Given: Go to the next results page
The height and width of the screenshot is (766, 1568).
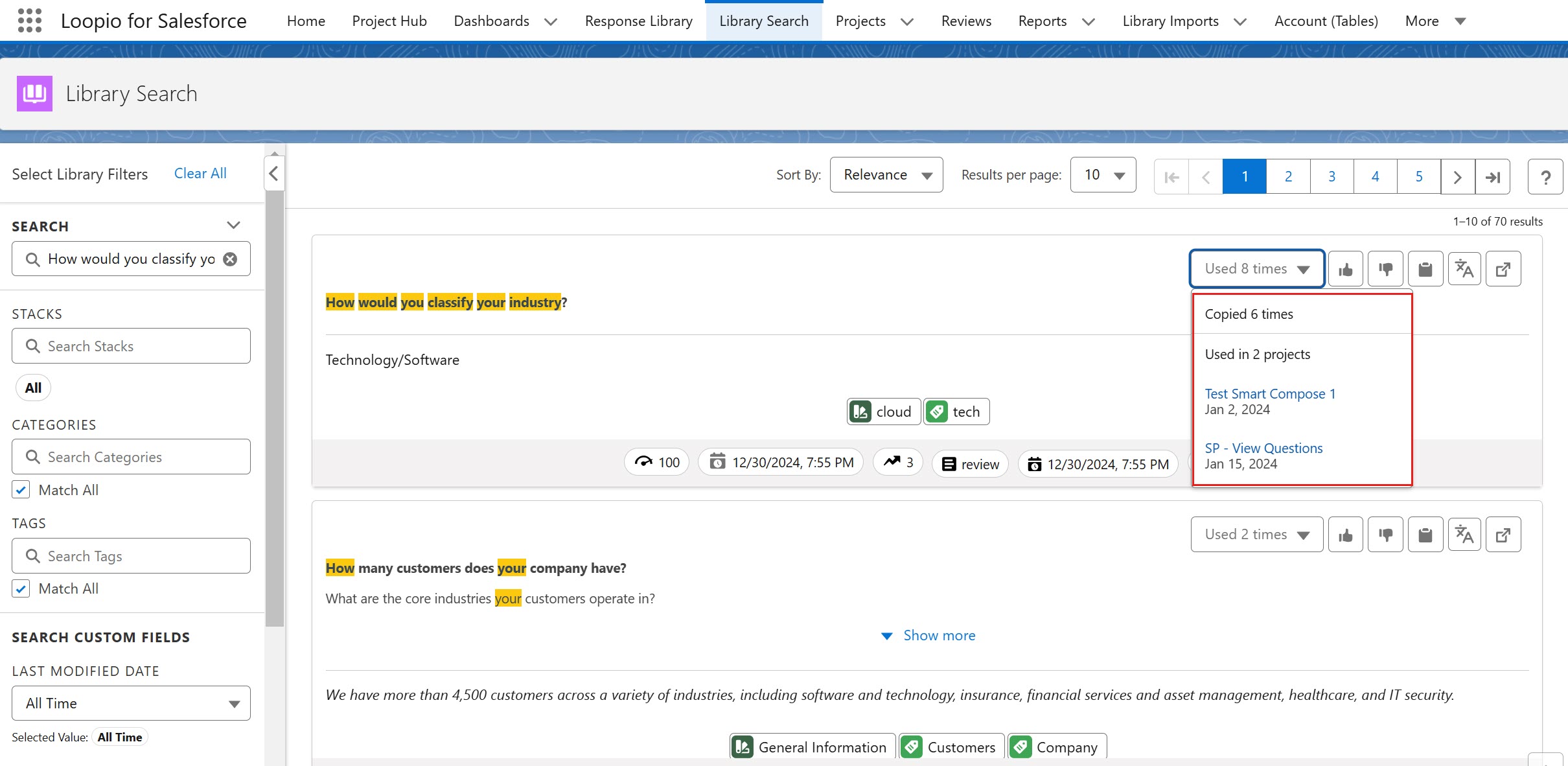Looking at the screenshot, I should 1458,176.
